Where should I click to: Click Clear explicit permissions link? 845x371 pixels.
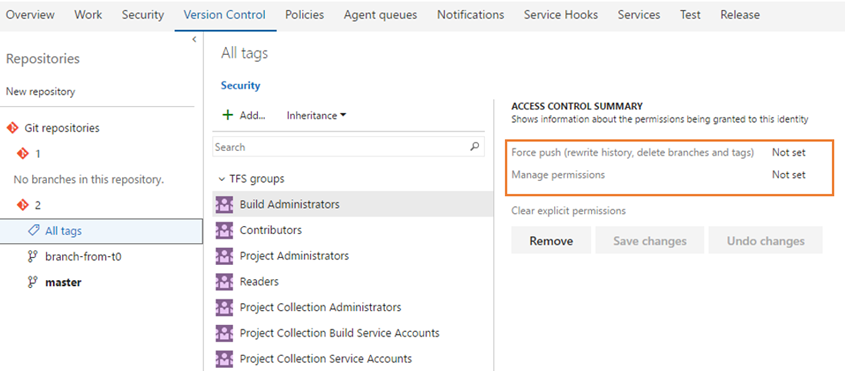[569, 211]
